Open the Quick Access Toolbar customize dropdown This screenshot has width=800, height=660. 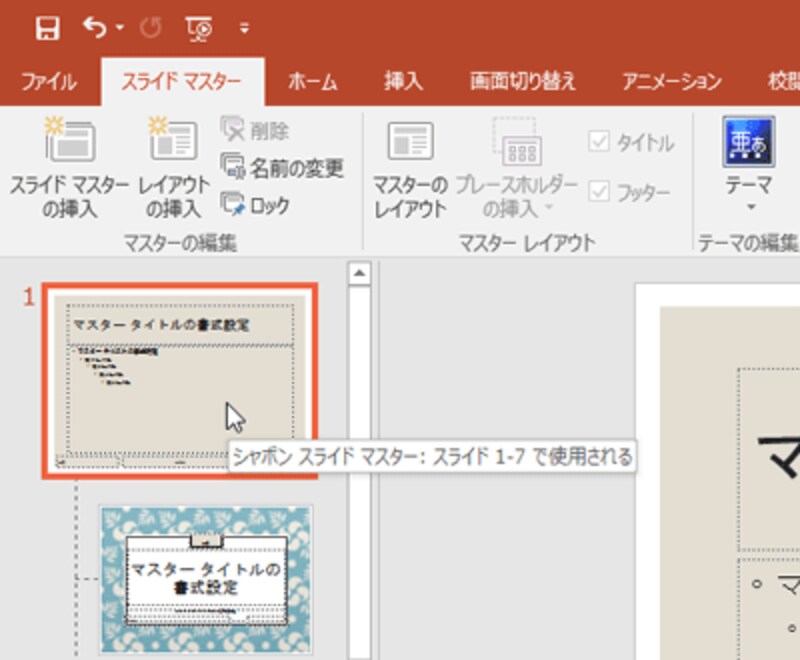(x=243, y=30)
